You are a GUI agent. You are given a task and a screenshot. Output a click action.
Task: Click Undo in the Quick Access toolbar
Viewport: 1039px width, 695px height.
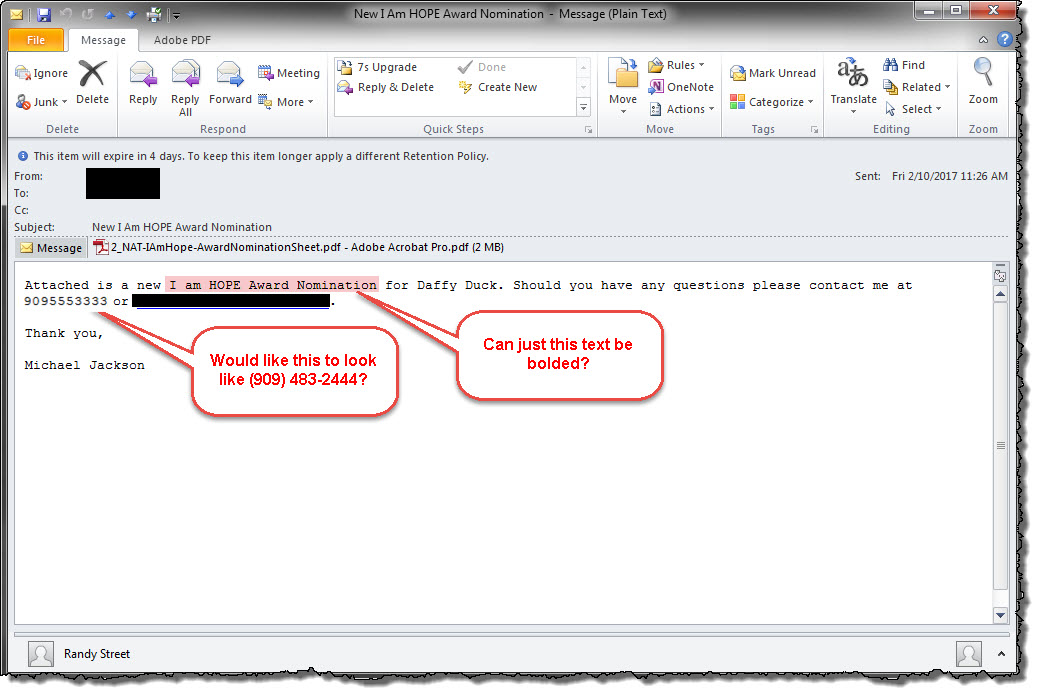pyautogui.click(x=66, y=14)
